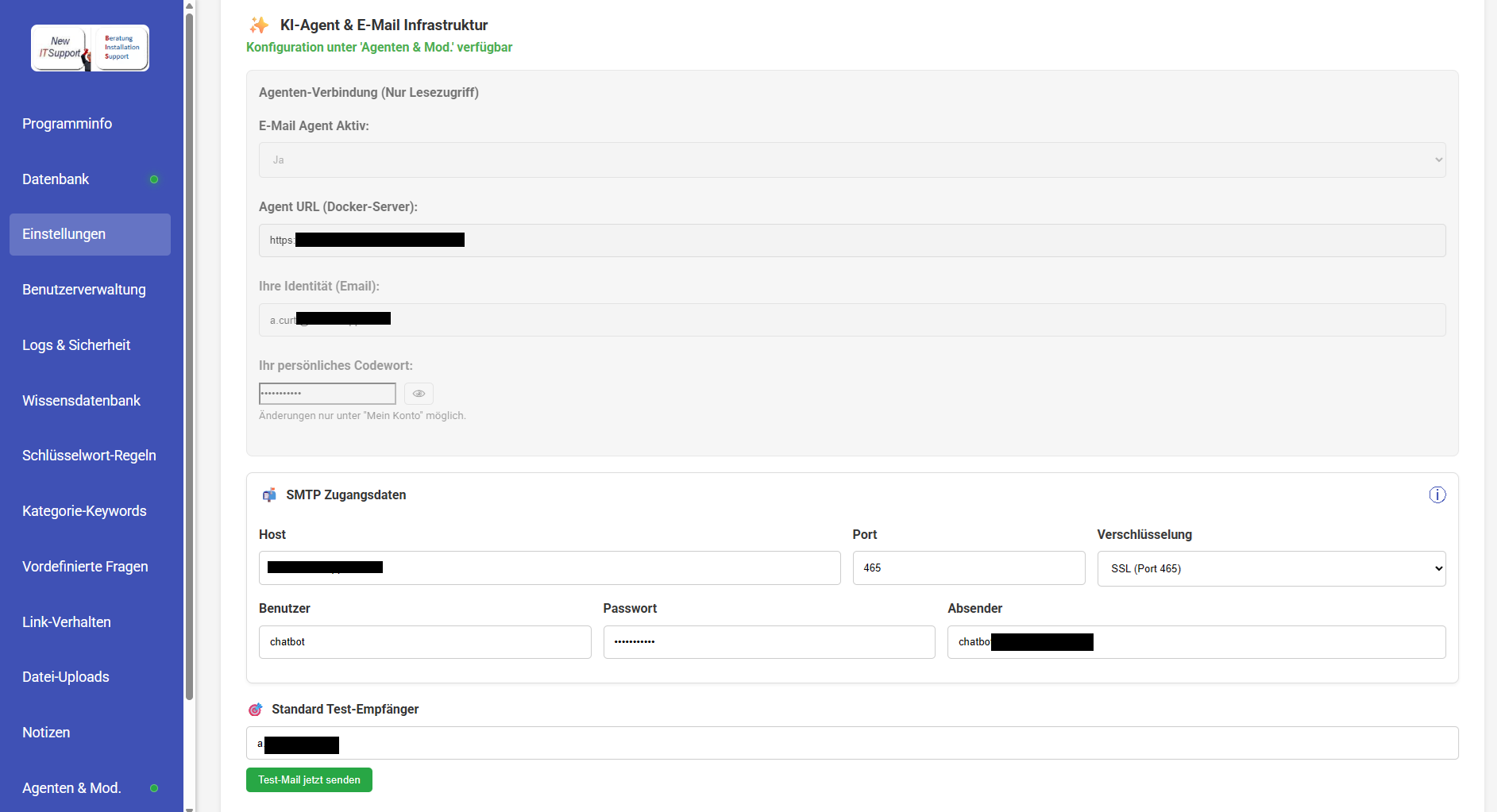Image resolution: width=1497 pixels, height=812 pixels.
Task: Click the sparkle icon beside KI-Agent heading
Action: point(259,25)
